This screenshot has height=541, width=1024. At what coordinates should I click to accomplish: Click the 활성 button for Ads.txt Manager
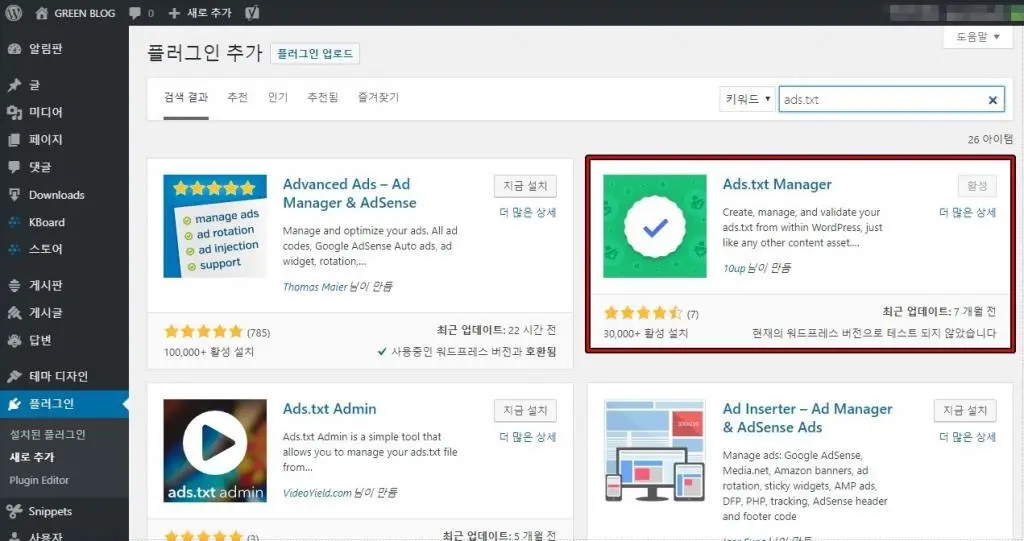click(x=977, y=186)
